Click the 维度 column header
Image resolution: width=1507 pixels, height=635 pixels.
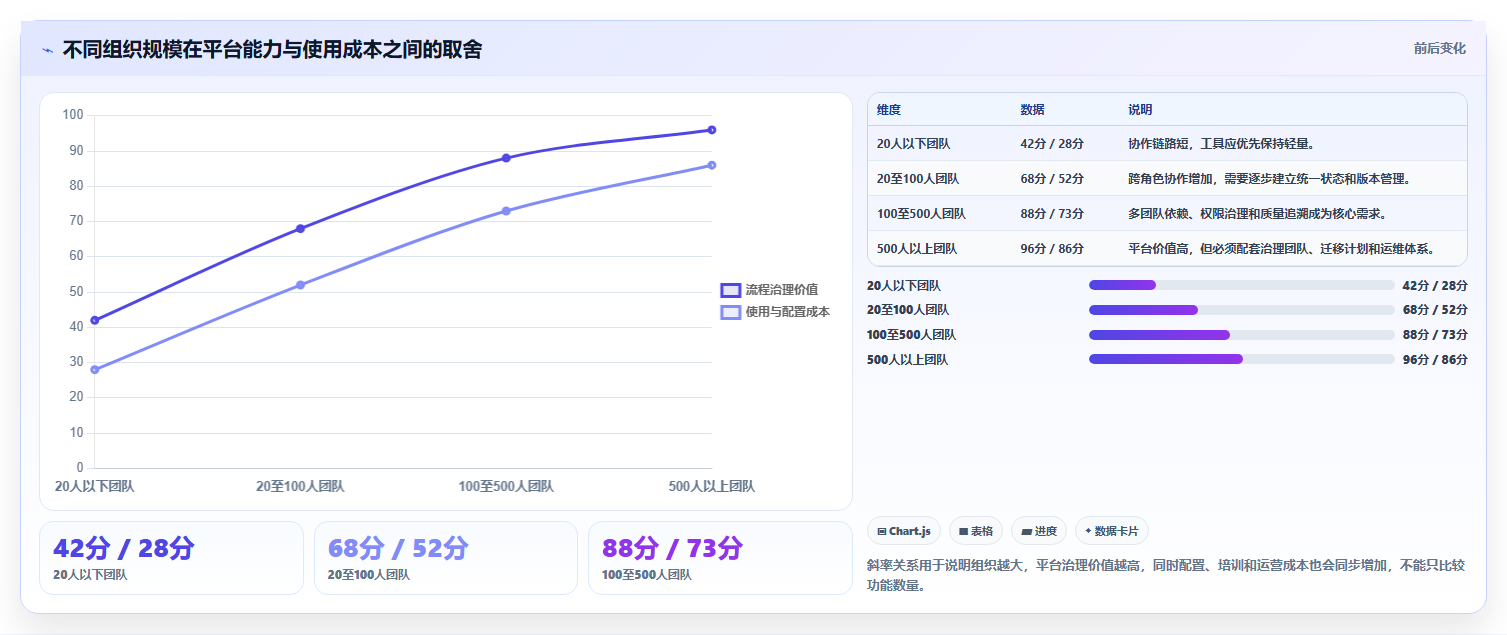(x=889, y=110)
